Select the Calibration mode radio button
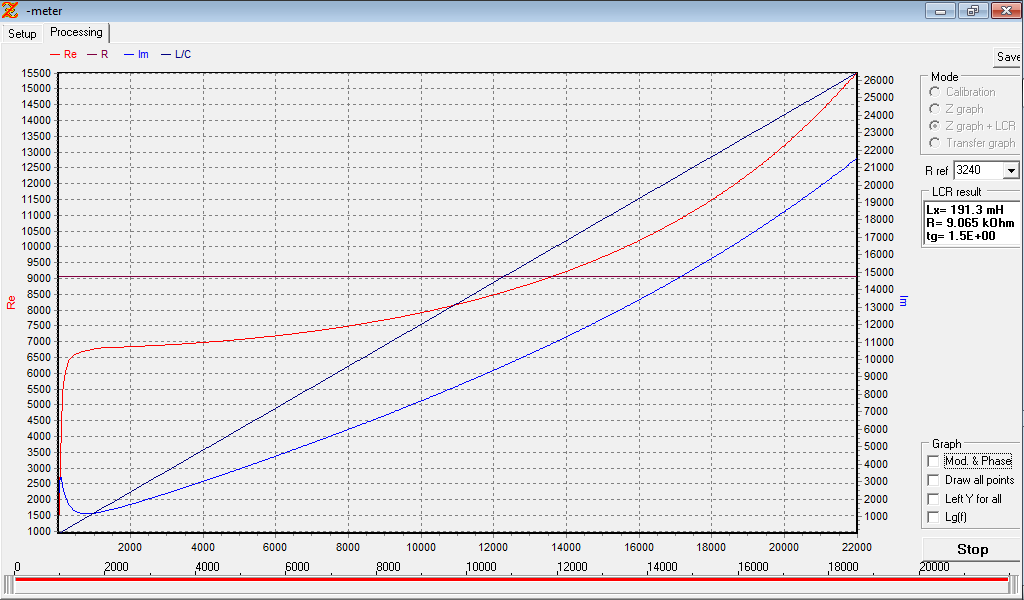The height and width of the screenshot is (600, 1024). pos(935,92)
